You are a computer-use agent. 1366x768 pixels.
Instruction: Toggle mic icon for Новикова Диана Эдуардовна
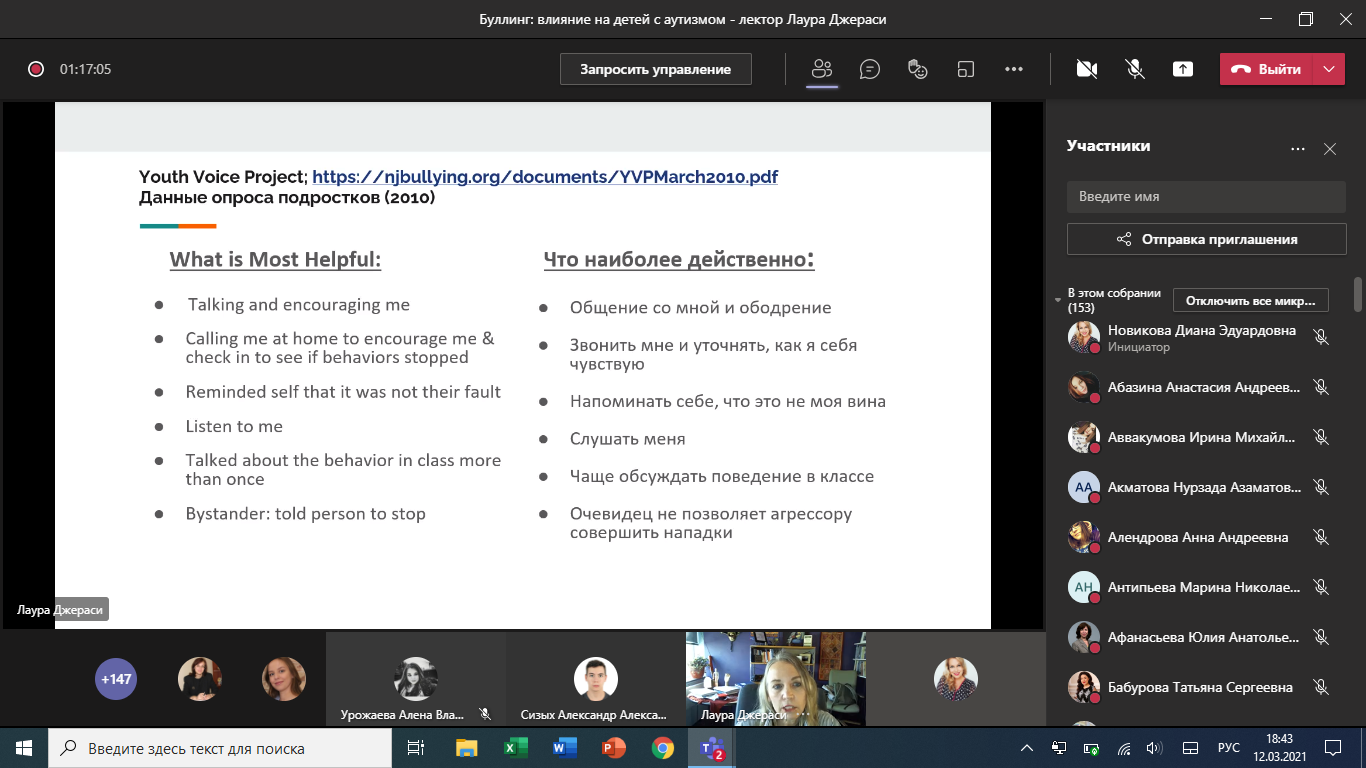(x=1321, y=337)
